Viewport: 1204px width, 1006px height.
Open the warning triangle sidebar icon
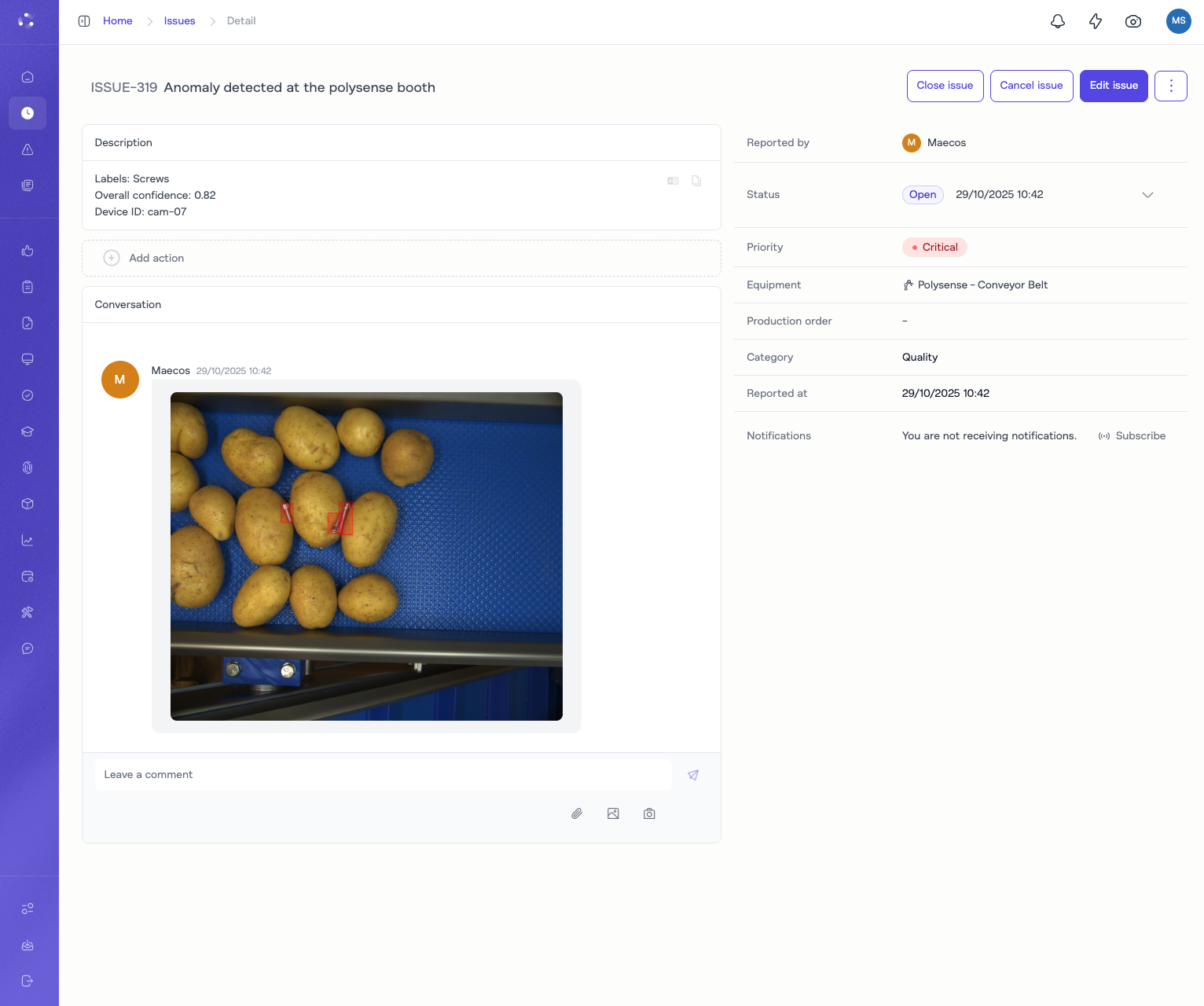click(28, 149)
